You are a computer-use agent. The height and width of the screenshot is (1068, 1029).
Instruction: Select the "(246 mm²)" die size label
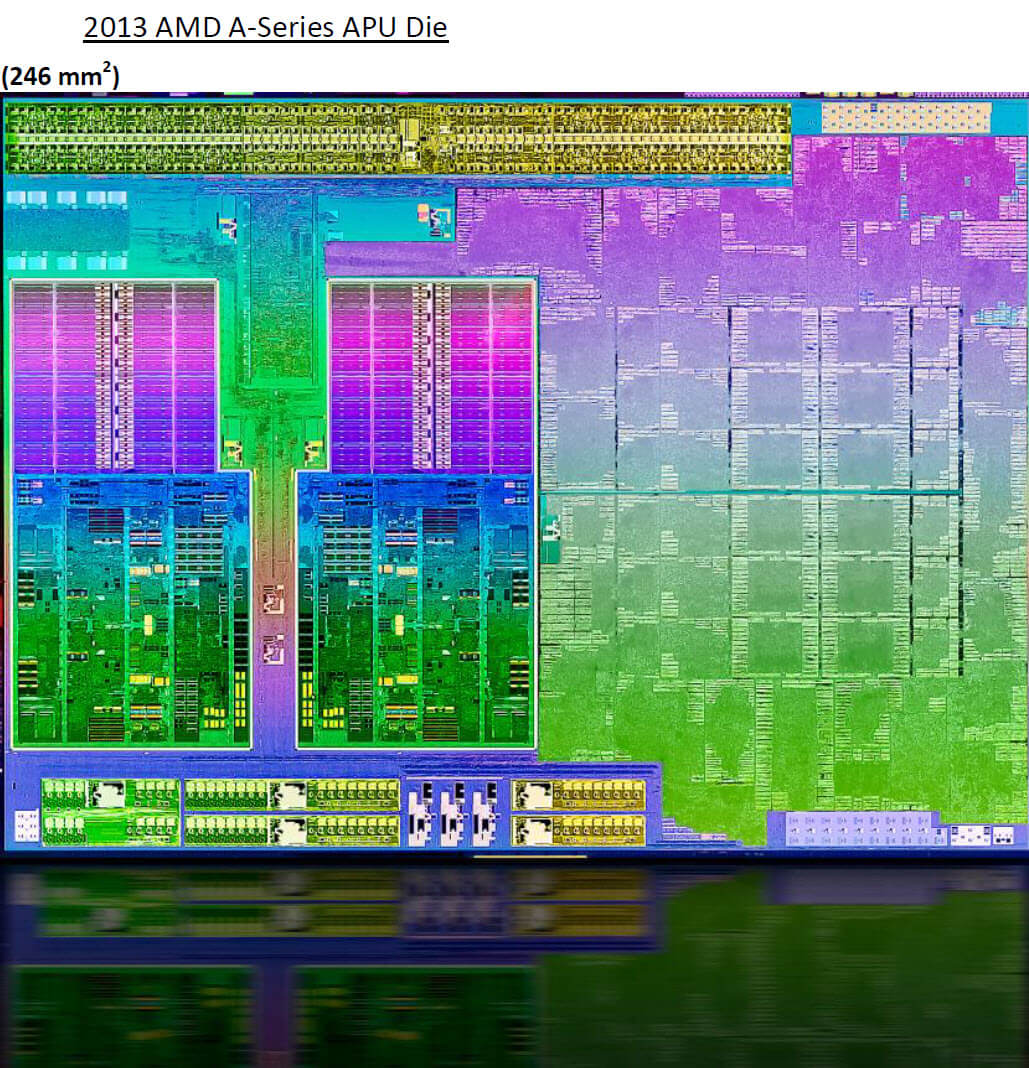[x=60, y=75]
